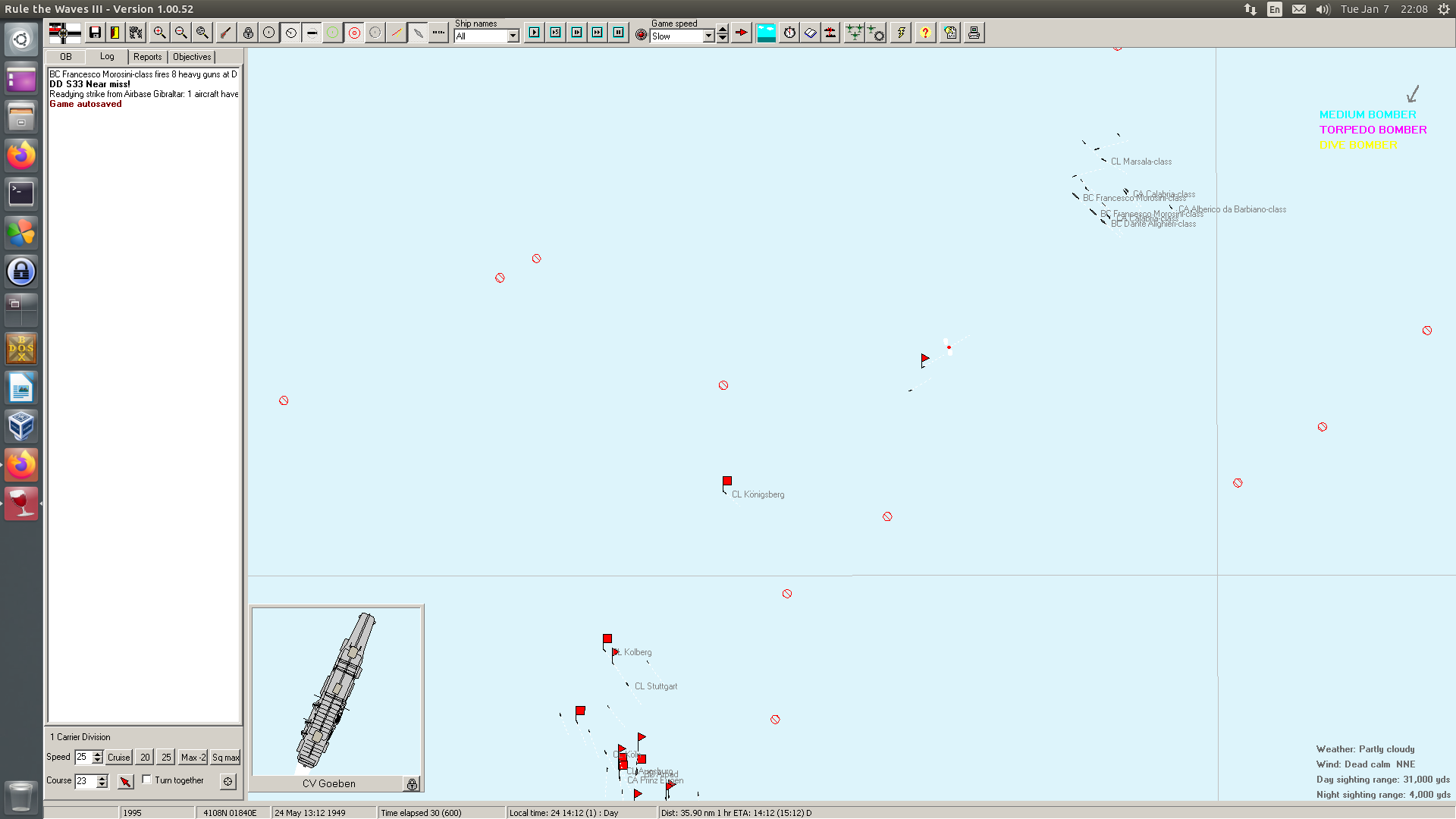1456x819 pixels.
Task: Increment the Speed spinner up arrow
Action: (97, 754)
